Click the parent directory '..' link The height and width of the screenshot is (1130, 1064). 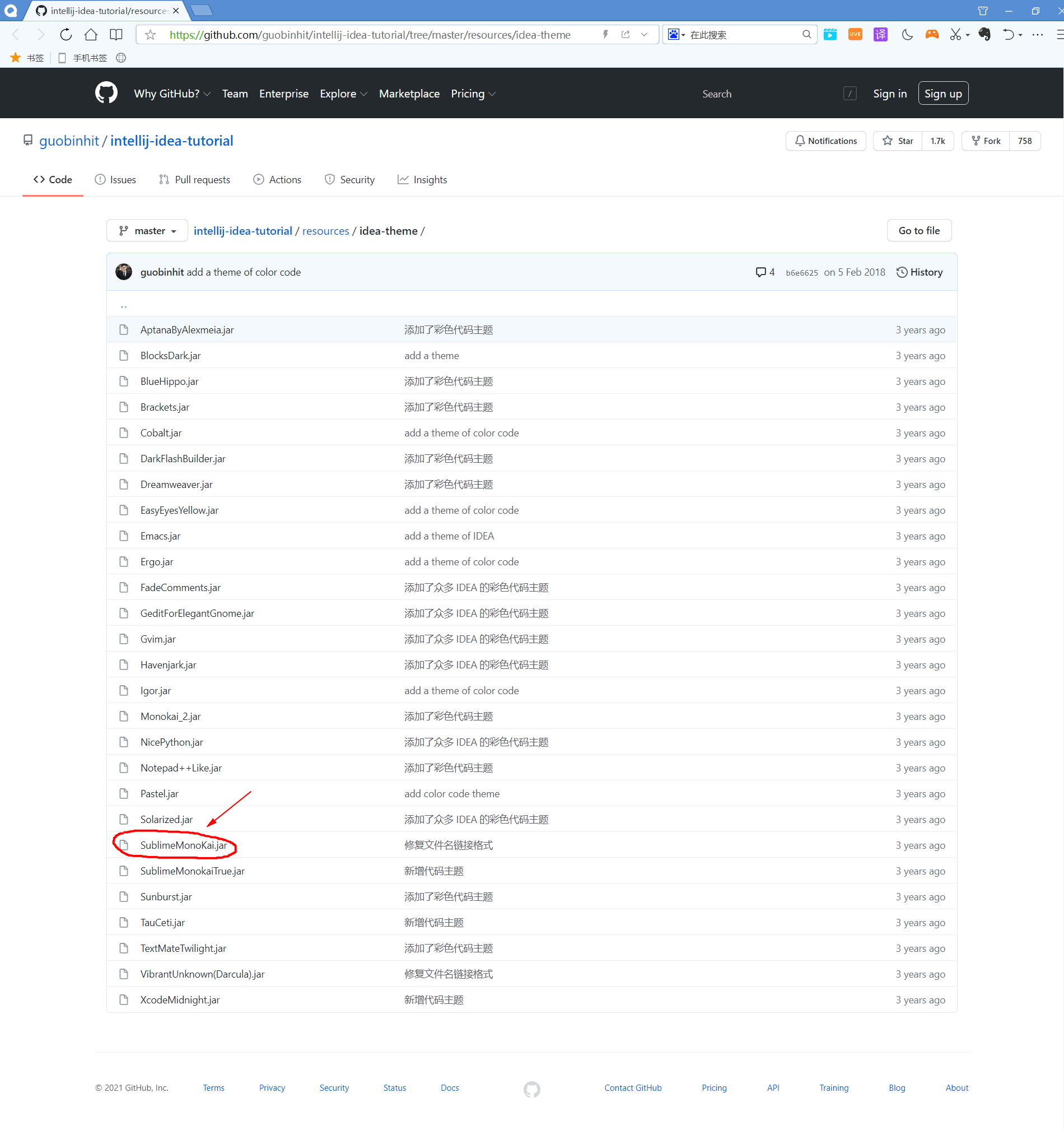[123, 305]
